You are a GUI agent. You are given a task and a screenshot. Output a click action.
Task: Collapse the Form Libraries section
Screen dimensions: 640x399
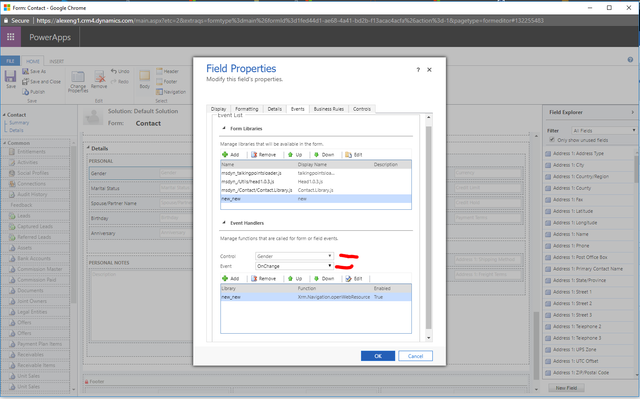pyautogui.click(x=224, y=128)
